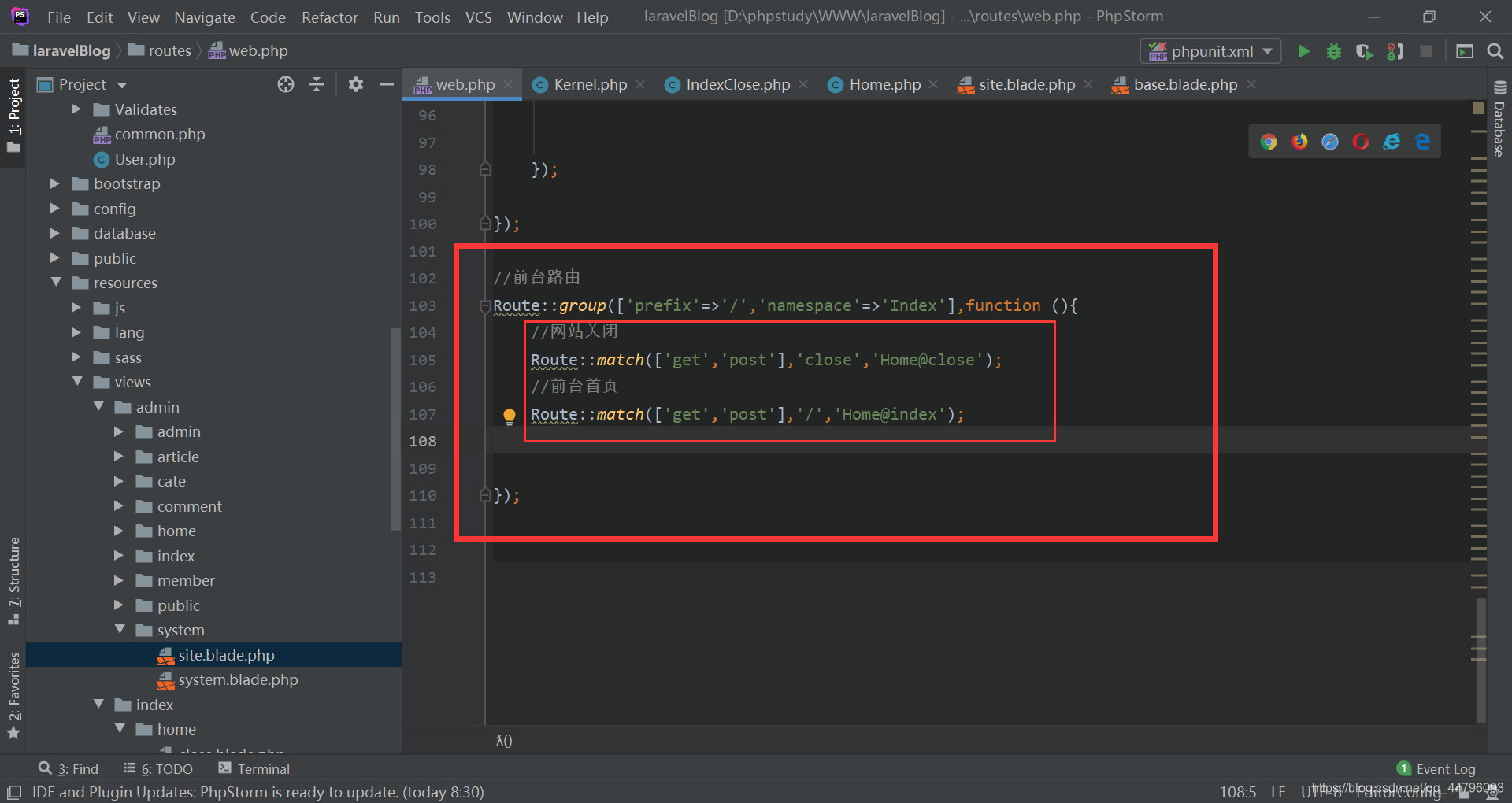Open the VCS menu

pyautogui.click(x=478, y=17)
